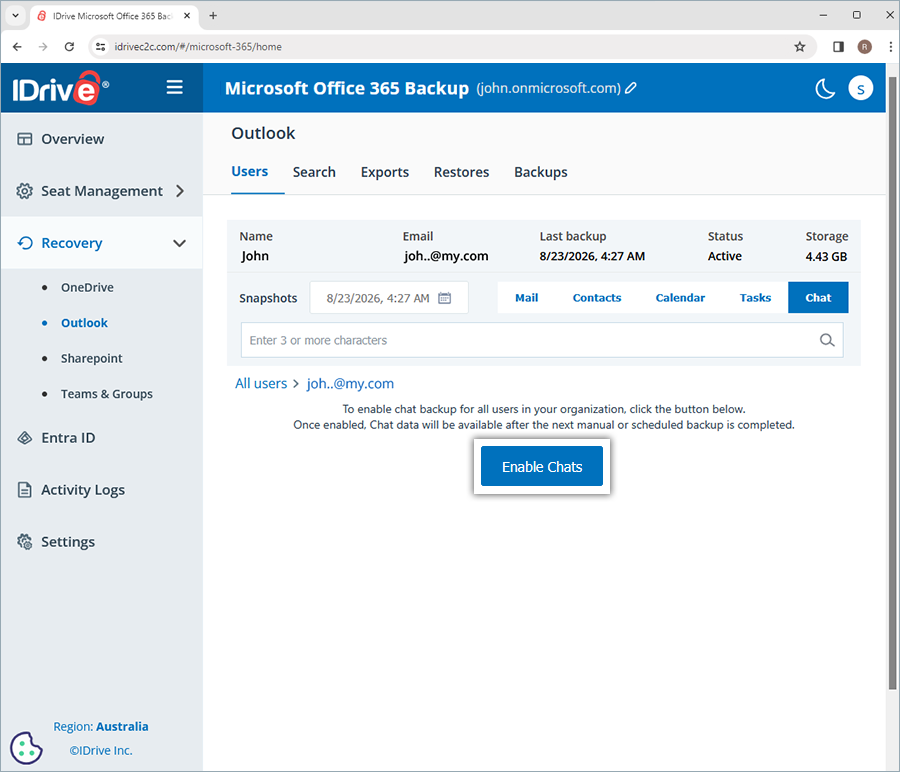The height and width of the screenshot is (772, 900).
Task: Click the last backup time 8/23/2026, 4:27 AM
Action: coord(592,256)
